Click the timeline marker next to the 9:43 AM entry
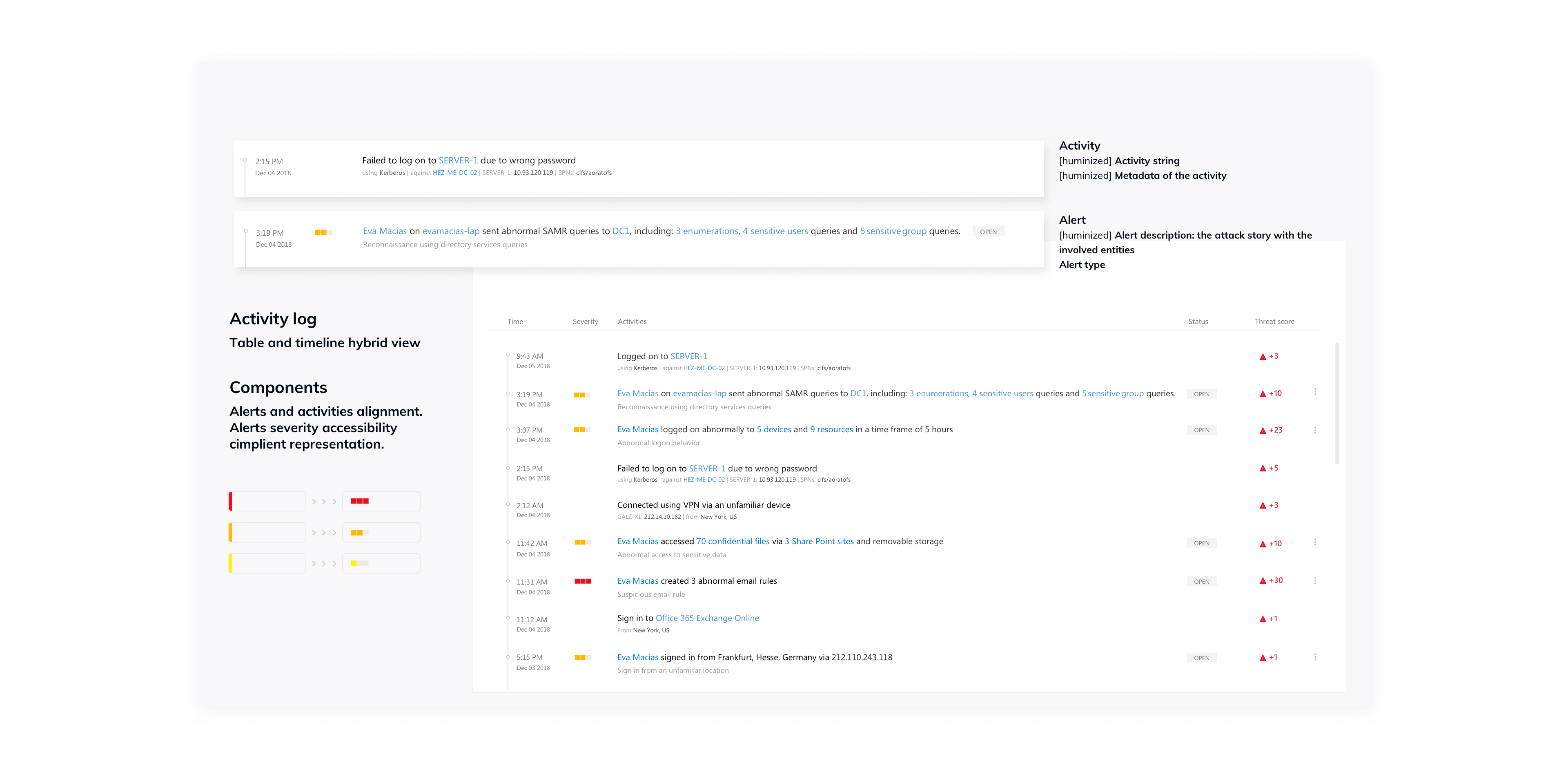Image resolution: width=1568 pixels, height=768 pixels. (508, 355)
